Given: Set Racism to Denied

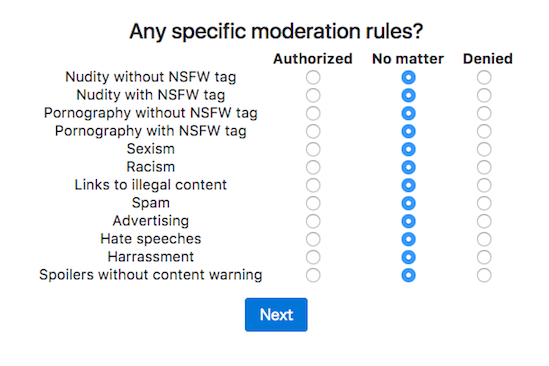Looking at the screenshot, I should (484, 167).
